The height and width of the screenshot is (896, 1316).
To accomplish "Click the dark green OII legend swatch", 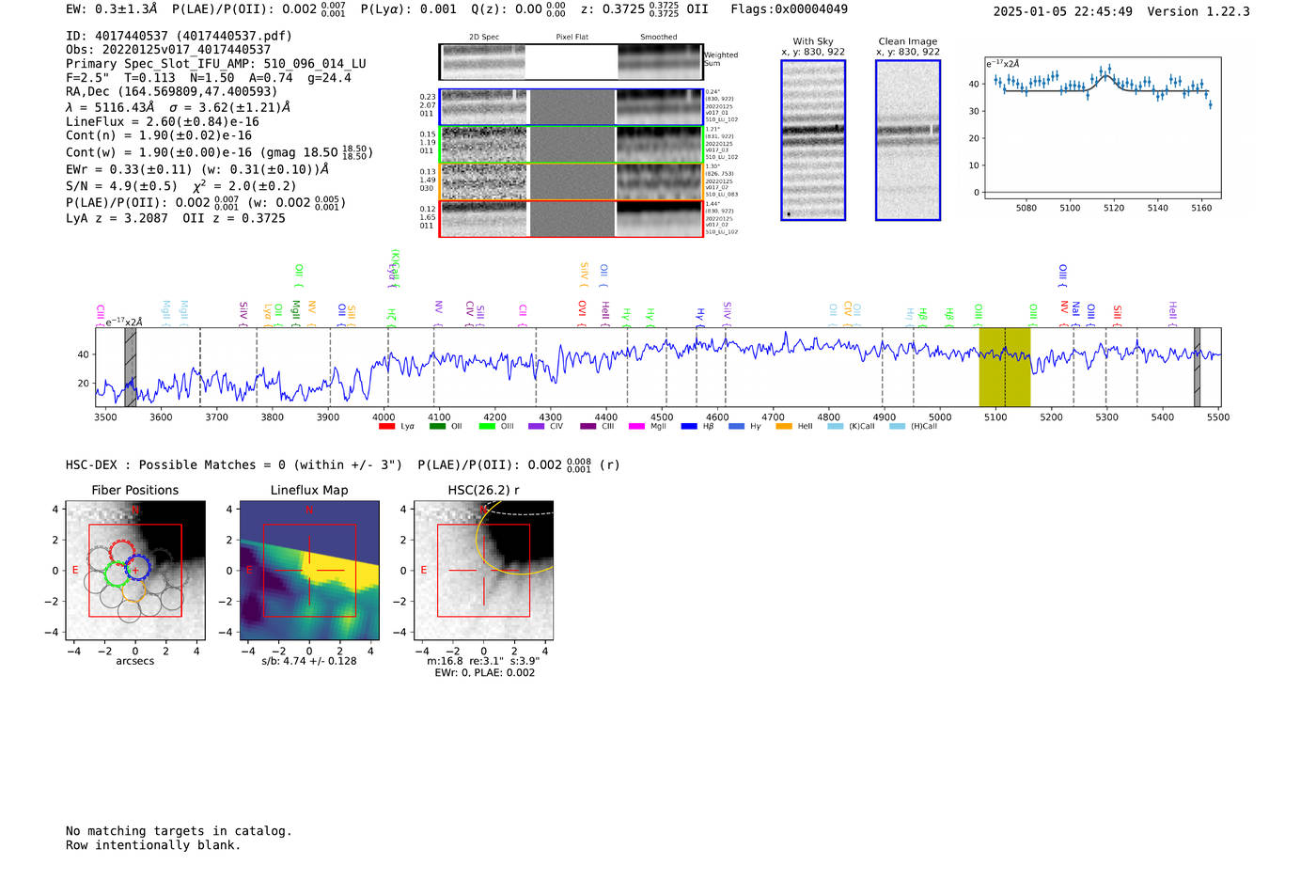I will tap(436, 427).
